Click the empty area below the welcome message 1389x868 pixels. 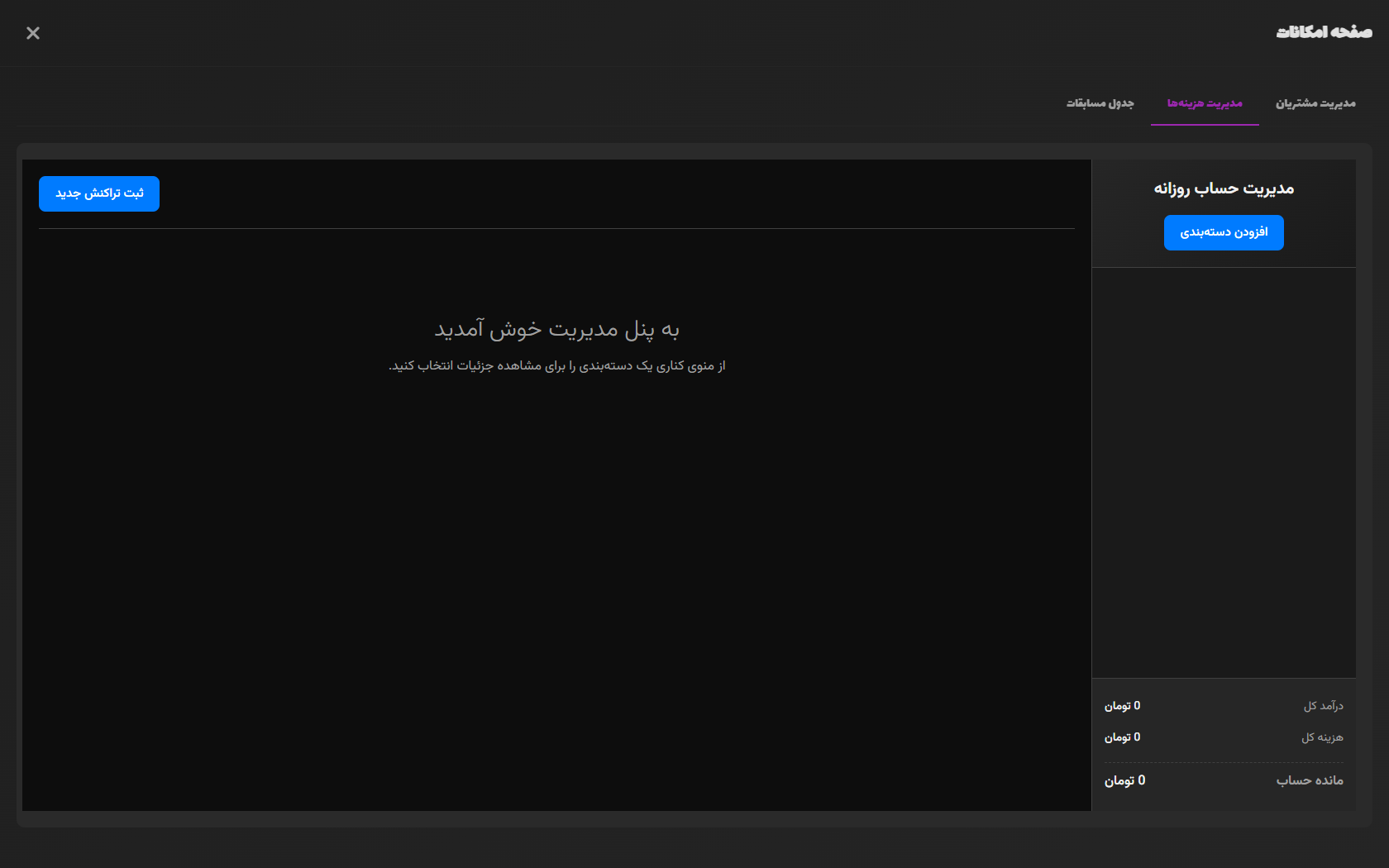pos(556,579)
